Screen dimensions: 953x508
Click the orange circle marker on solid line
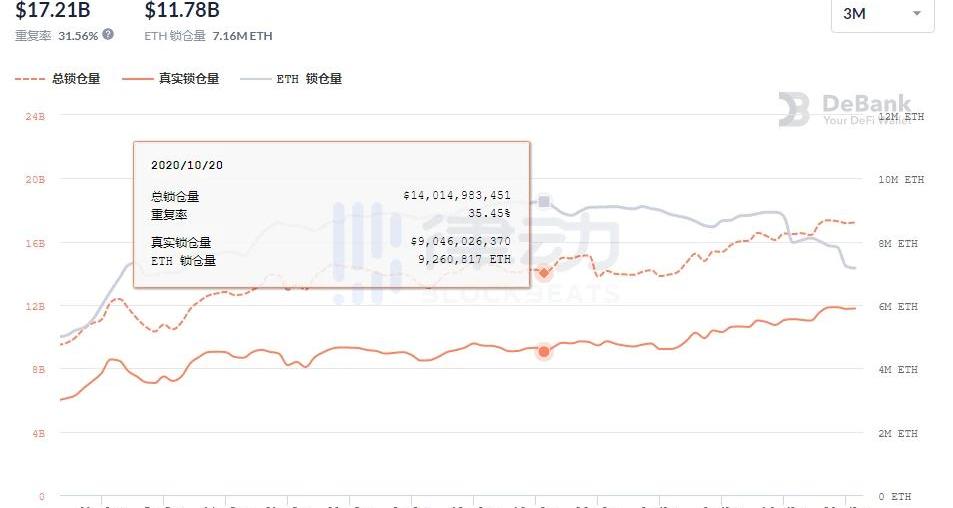(544, 351)
